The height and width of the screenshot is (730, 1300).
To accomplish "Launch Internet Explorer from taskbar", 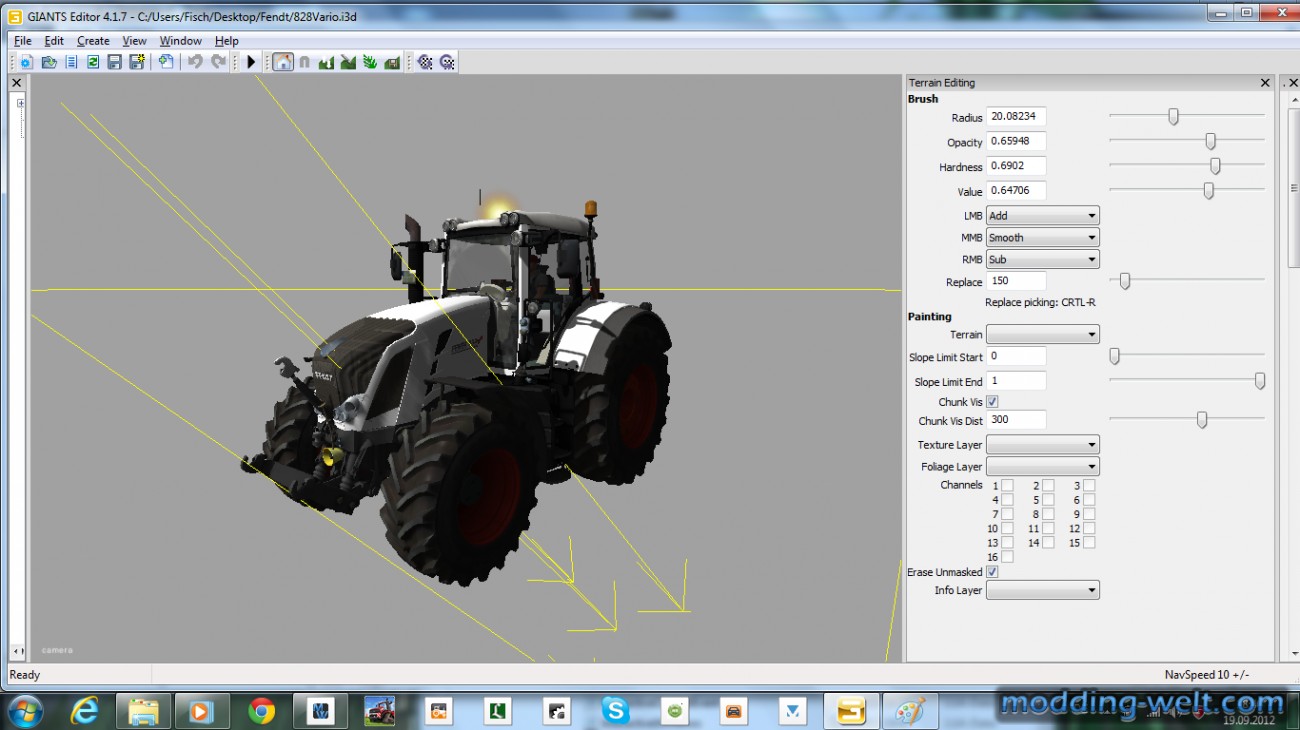I will click(86, 710).
